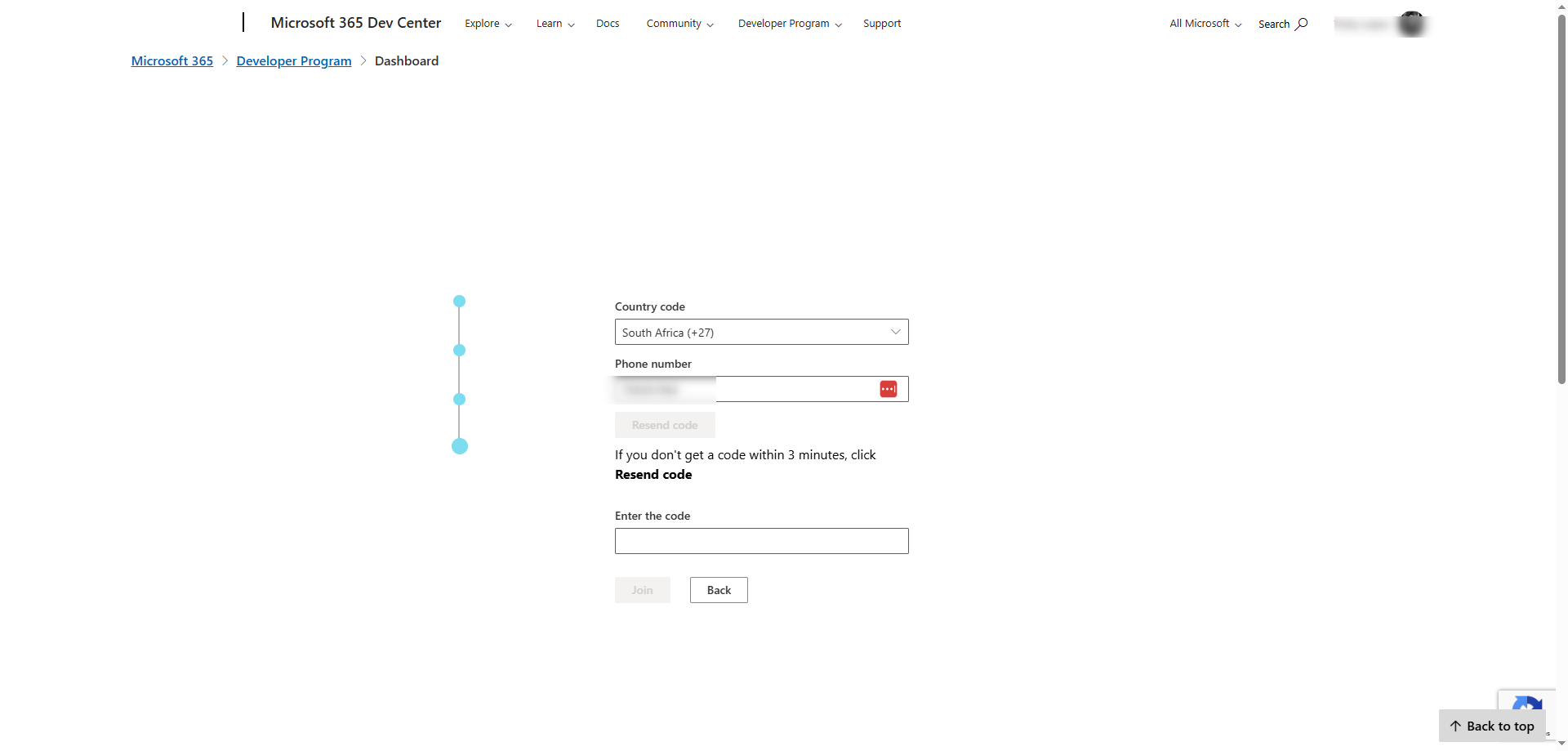Click the Dashboard breadcrumb text
Screen dimensions: 1568x751
[407, 60]
